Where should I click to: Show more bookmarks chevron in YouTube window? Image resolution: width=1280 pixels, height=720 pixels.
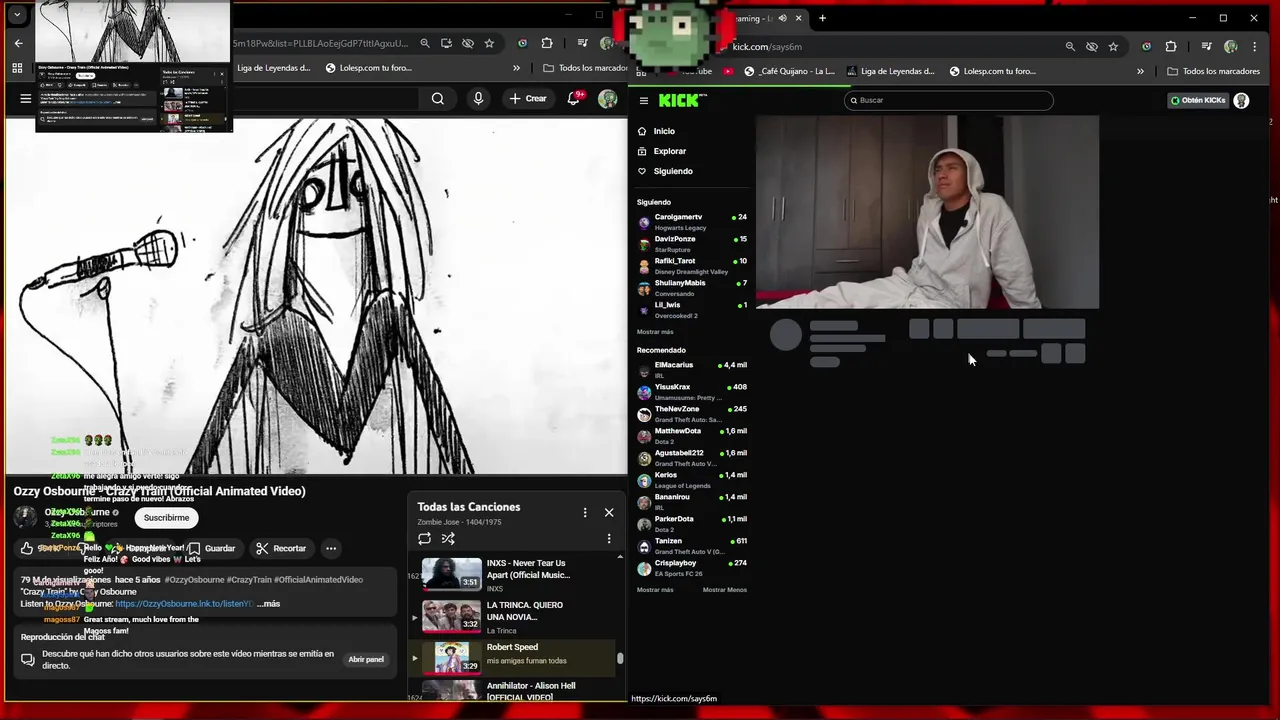(516, 68)
